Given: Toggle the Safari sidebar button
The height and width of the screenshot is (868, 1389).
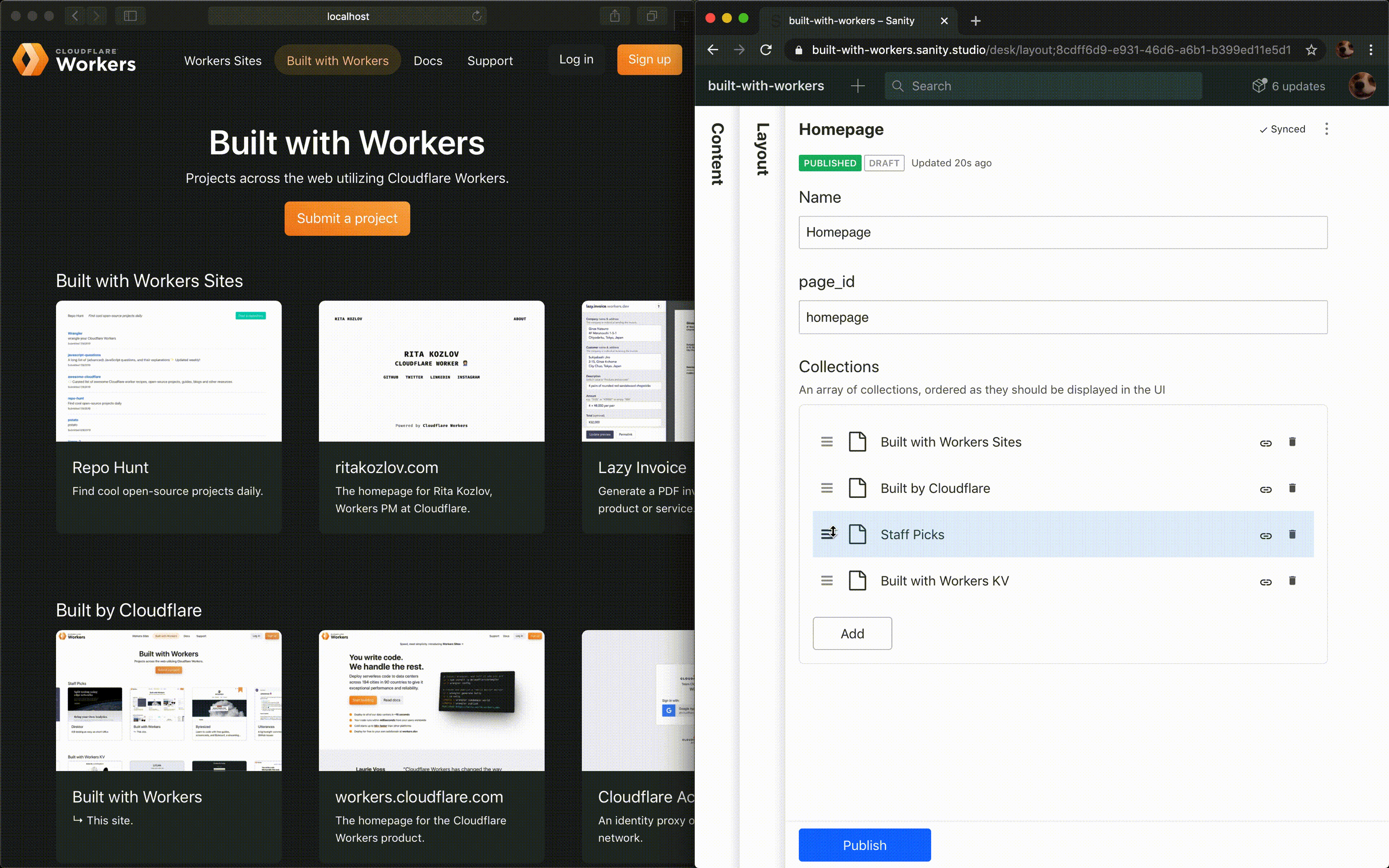Looking at the screenshot, I should pyautogui.click(x=130, y=16).
